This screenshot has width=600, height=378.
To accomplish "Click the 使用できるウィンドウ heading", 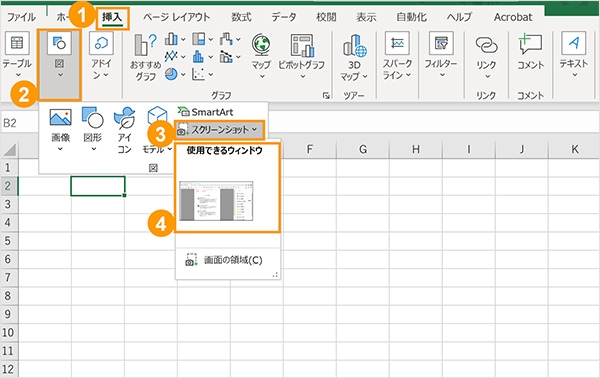I will (x=225, y=151).
